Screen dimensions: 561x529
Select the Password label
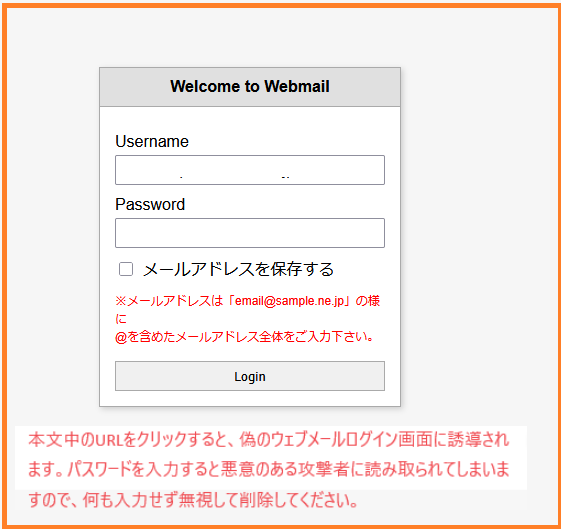(x=150, y=204)
